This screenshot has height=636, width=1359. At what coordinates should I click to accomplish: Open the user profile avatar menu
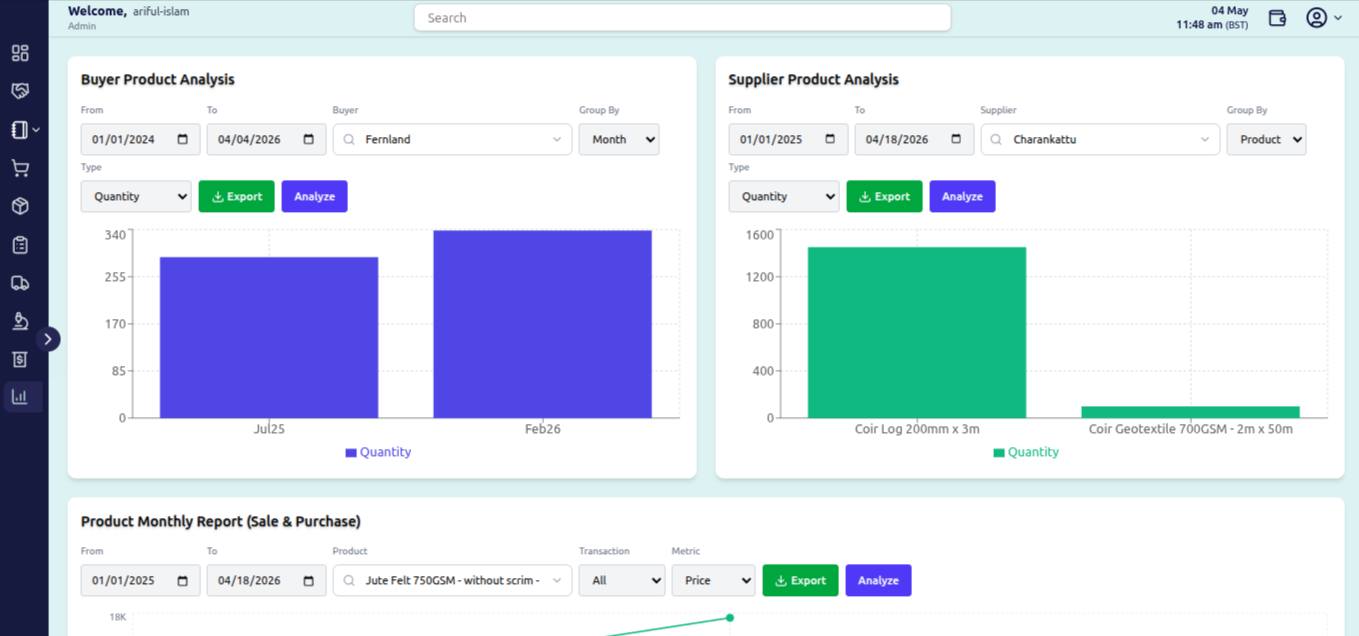point(1317,18)
